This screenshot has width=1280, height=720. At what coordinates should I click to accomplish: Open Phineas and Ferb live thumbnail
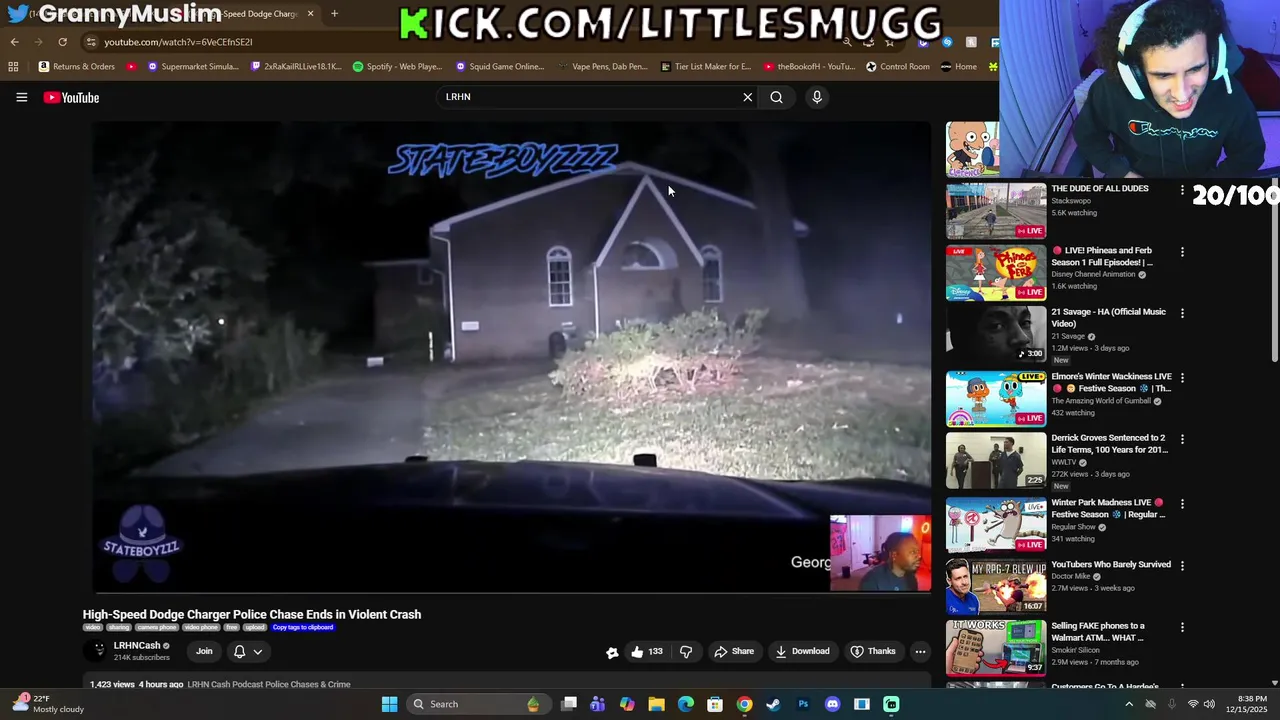996,273
